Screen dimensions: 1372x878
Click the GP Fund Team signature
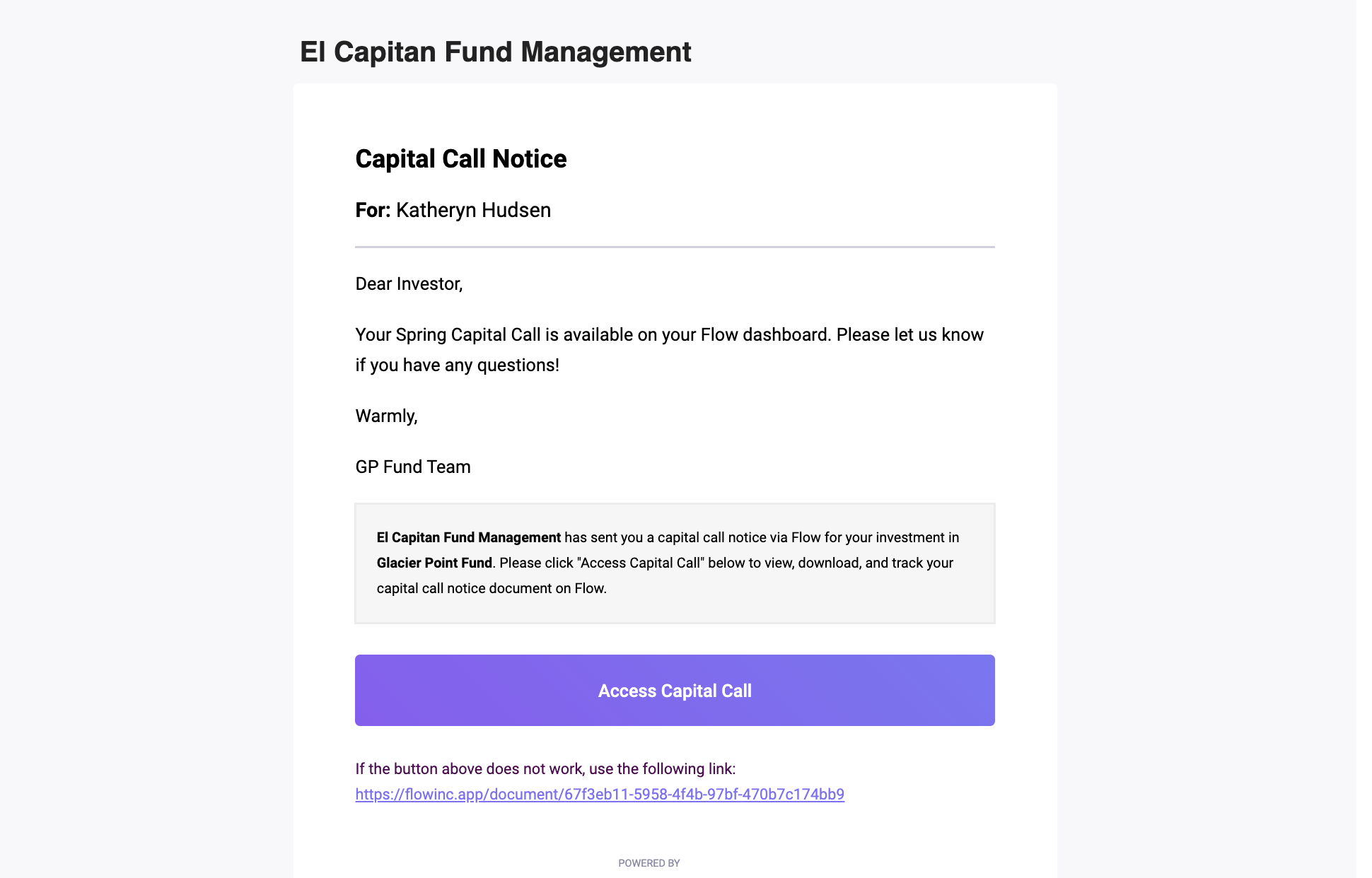[413, 467]
